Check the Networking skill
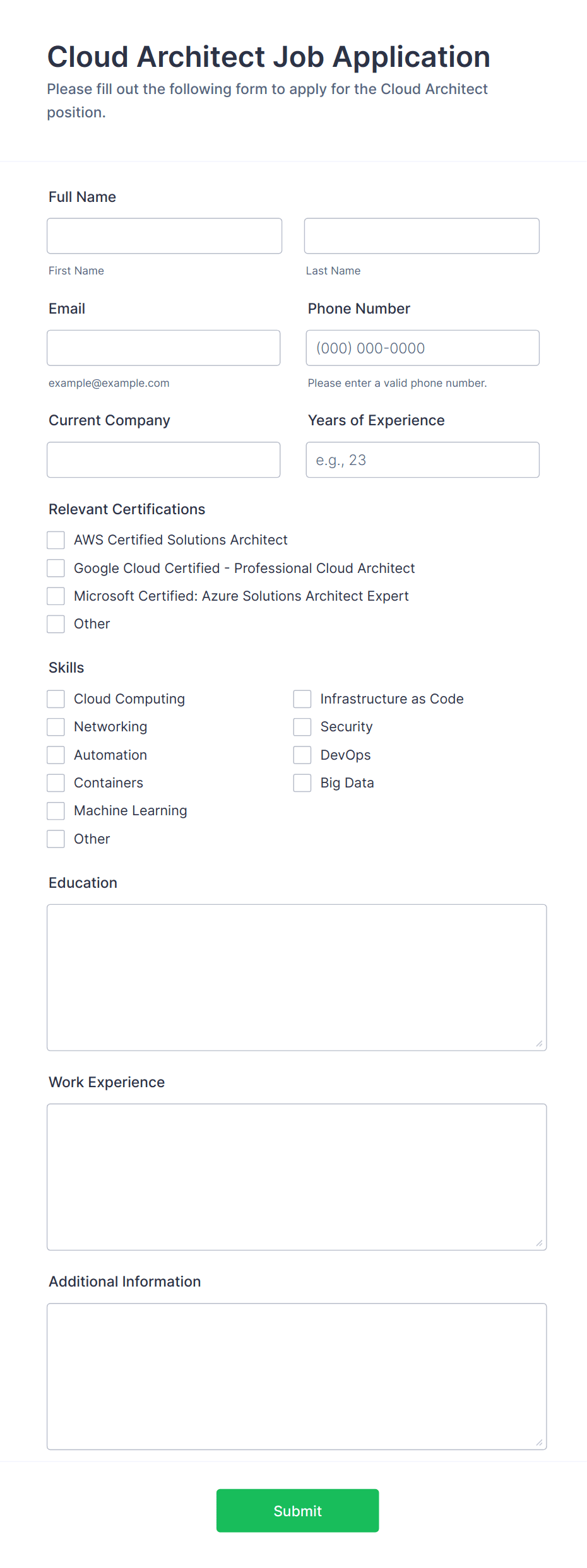The image size is (587, 1568). pos(56,727)
